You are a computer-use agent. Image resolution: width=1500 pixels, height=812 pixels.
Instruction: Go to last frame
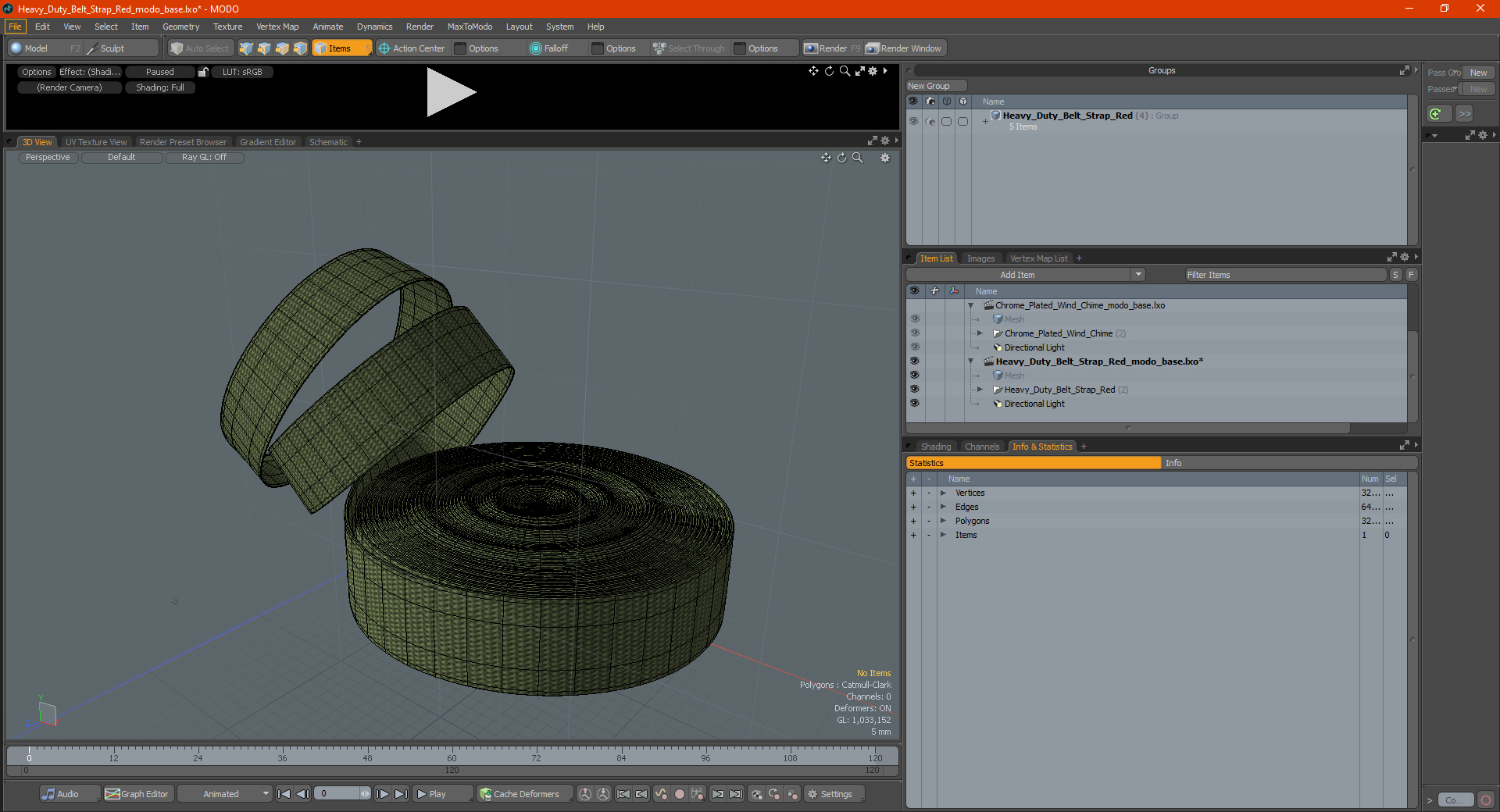401,794
